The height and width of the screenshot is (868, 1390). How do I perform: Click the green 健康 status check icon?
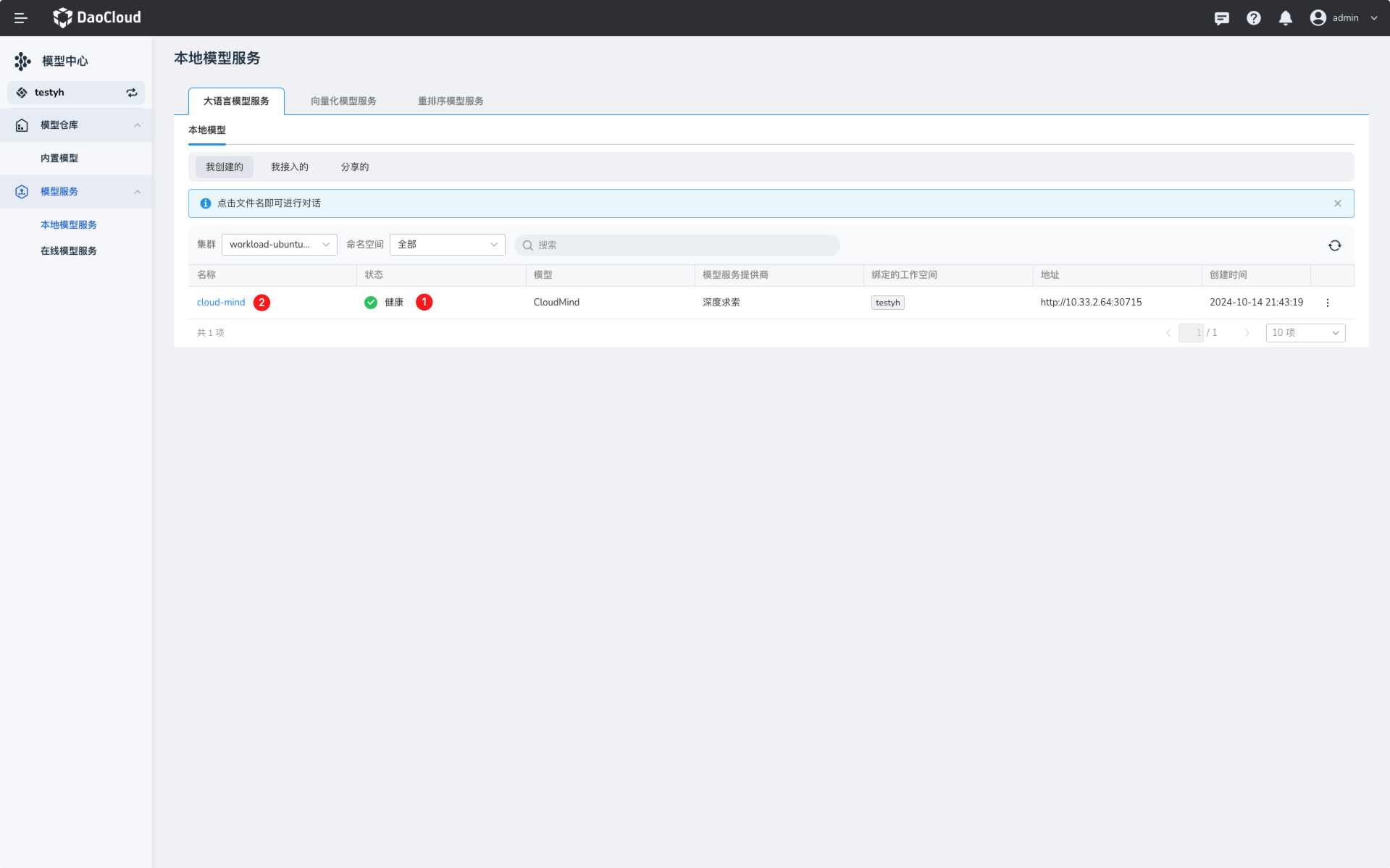tap(371, 303)
